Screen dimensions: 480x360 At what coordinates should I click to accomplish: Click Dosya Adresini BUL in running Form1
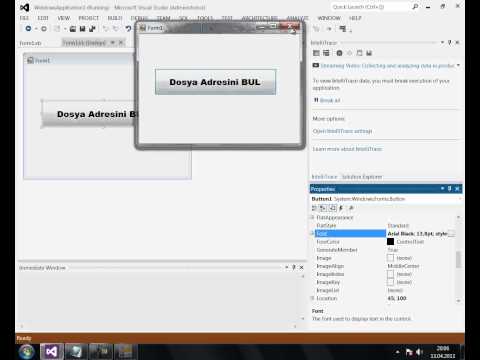click(215, 82)
